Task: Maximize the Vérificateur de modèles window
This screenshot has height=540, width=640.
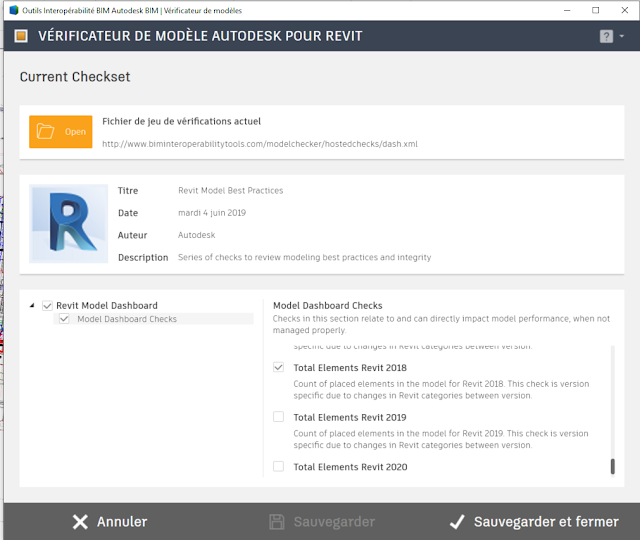Action: [596, 10]
